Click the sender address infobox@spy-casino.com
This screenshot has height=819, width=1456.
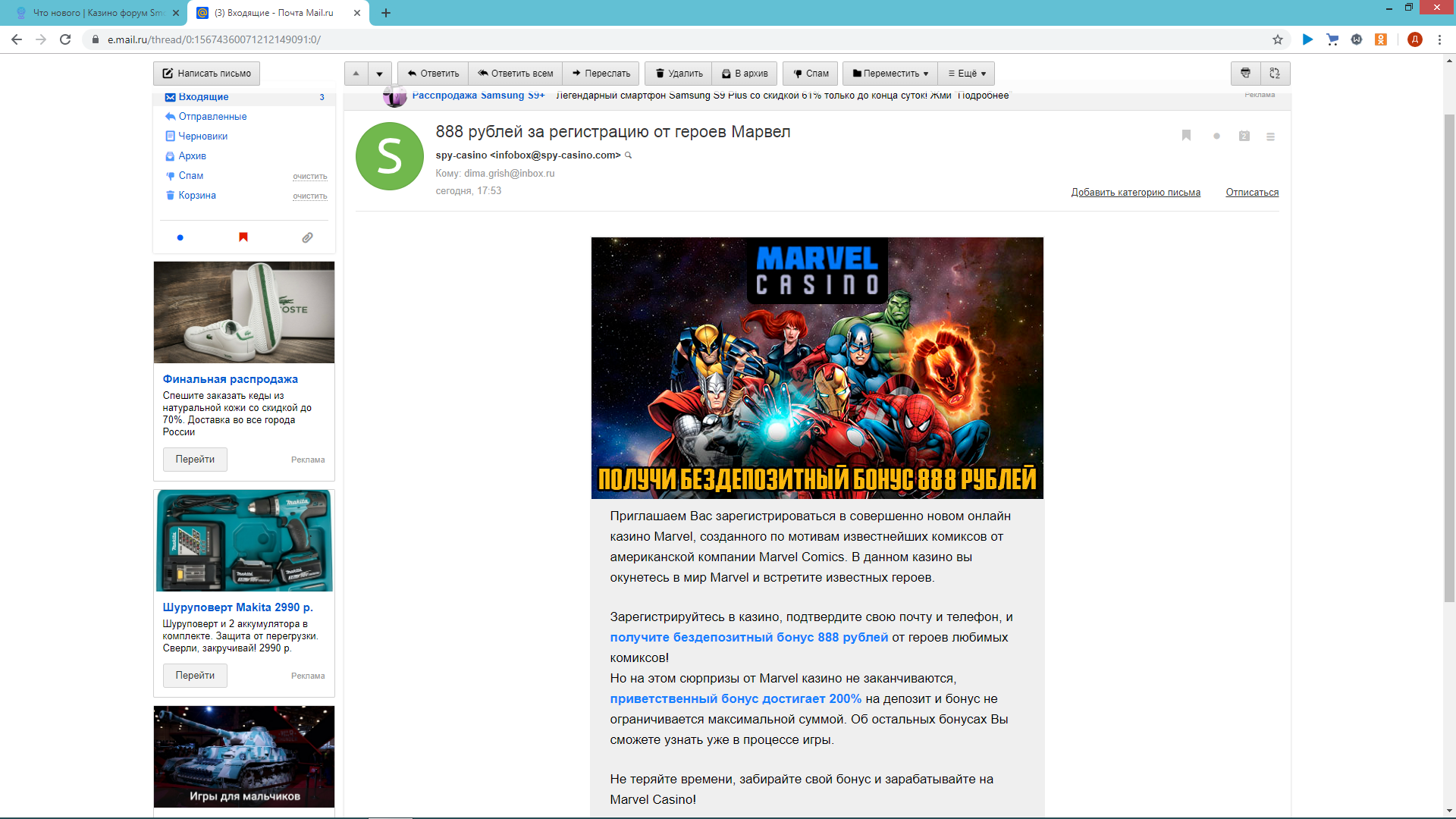pos(555,155)
